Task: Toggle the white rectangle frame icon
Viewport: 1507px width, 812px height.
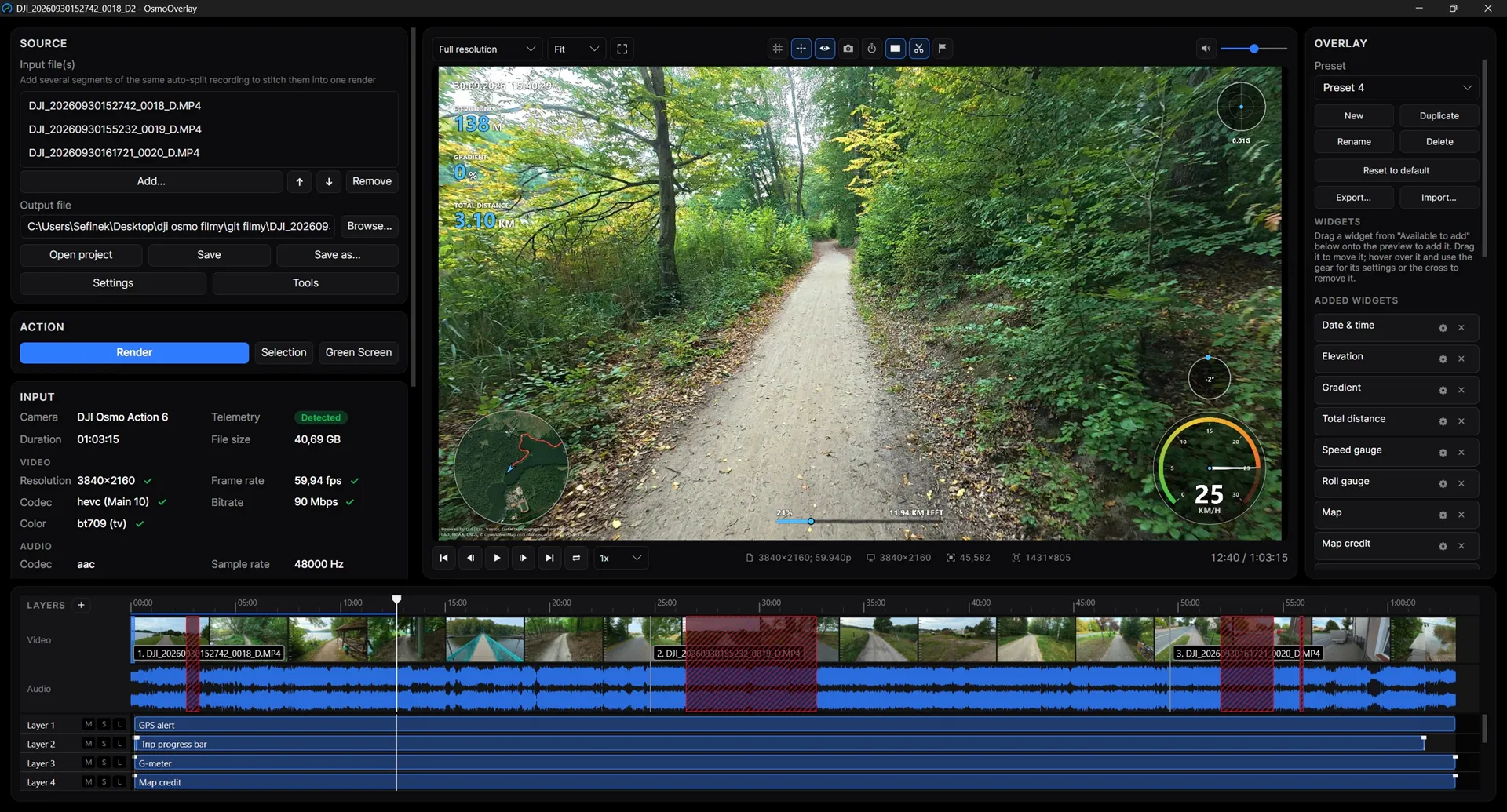Action: click(895, 49)
